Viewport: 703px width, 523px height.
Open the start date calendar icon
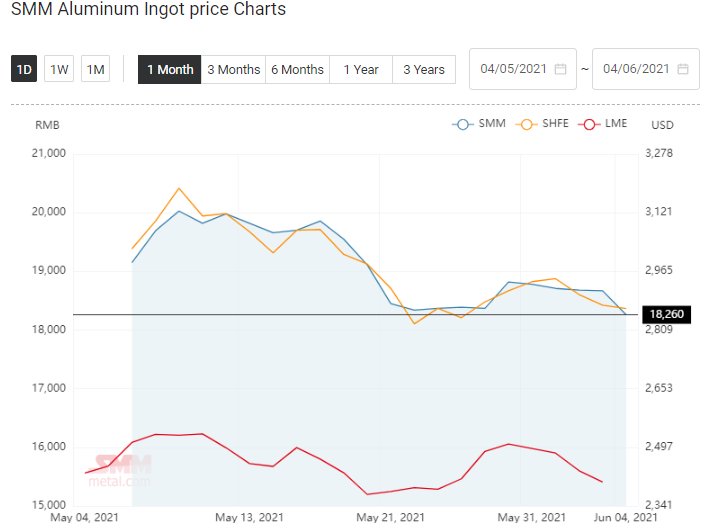coord(560,69)
